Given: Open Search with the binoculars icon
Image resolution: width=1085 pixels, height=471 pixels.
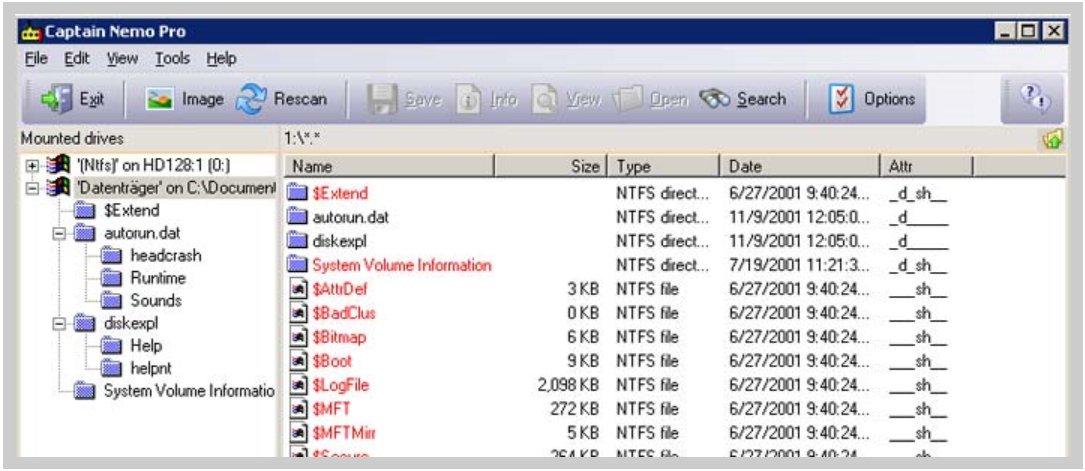Looking at the screenshot, I should point(714,100).
